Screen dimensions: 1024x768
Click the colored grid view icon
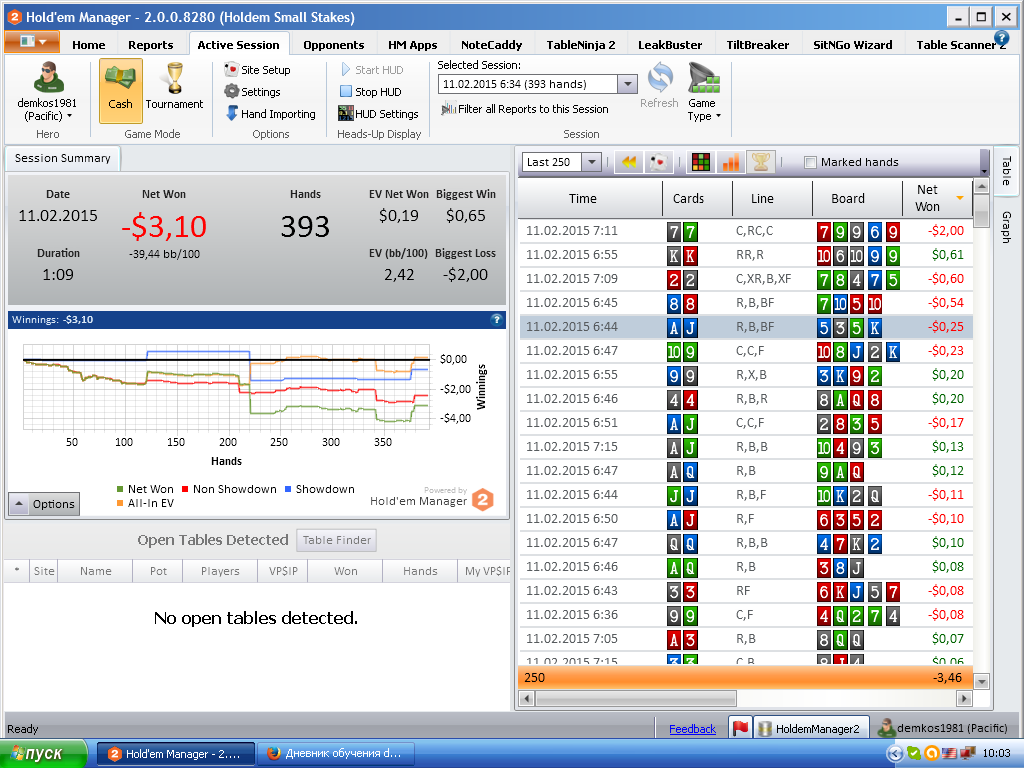701,162
